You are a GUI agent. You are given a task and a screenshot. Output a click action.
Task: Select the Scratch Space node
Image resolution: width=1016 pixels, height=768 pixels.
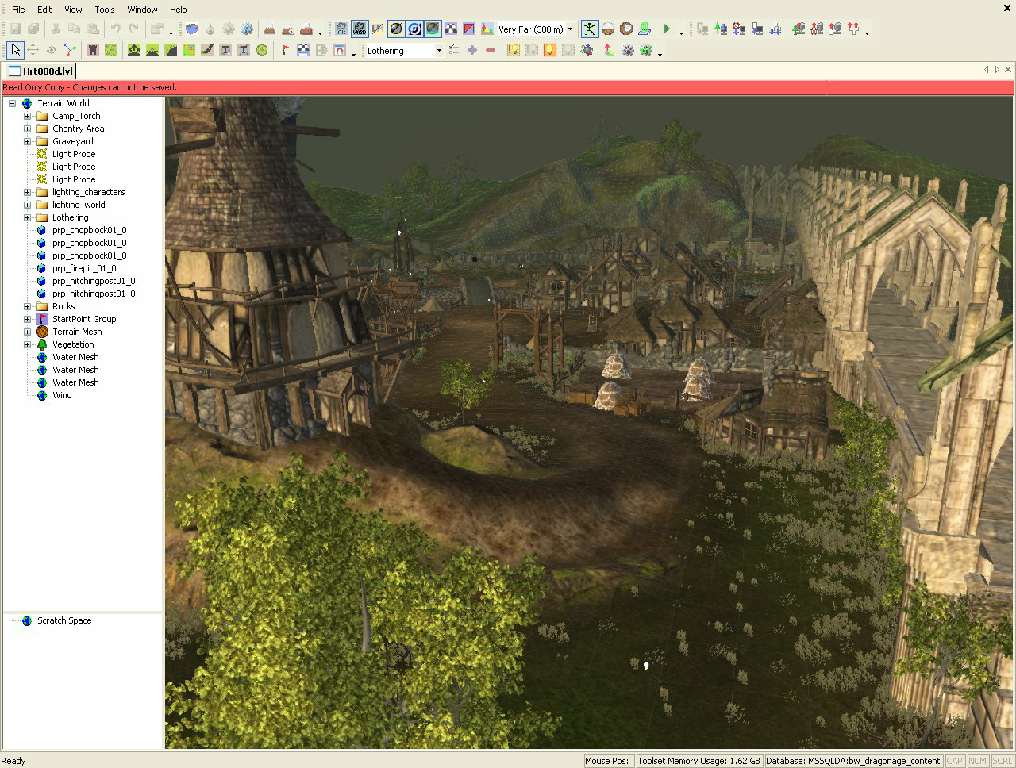(64, 620)
